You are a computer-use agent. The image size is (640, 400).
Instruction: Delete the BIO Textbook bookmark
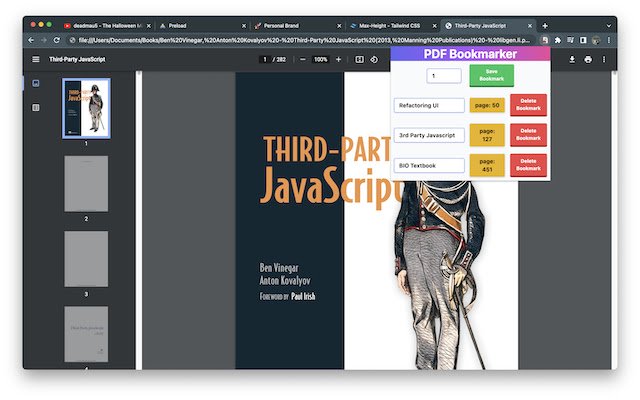(528, 165)
